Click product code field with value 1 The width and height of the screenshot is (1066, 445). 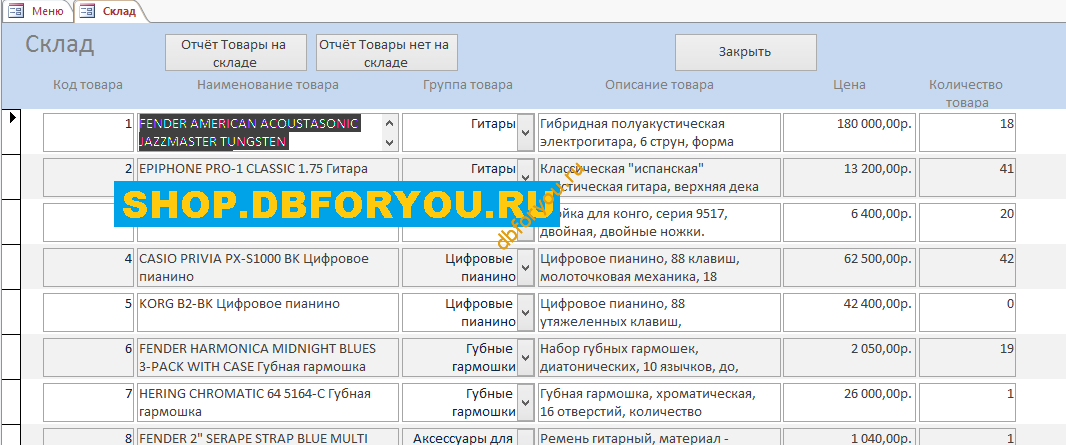pos(88,132)
